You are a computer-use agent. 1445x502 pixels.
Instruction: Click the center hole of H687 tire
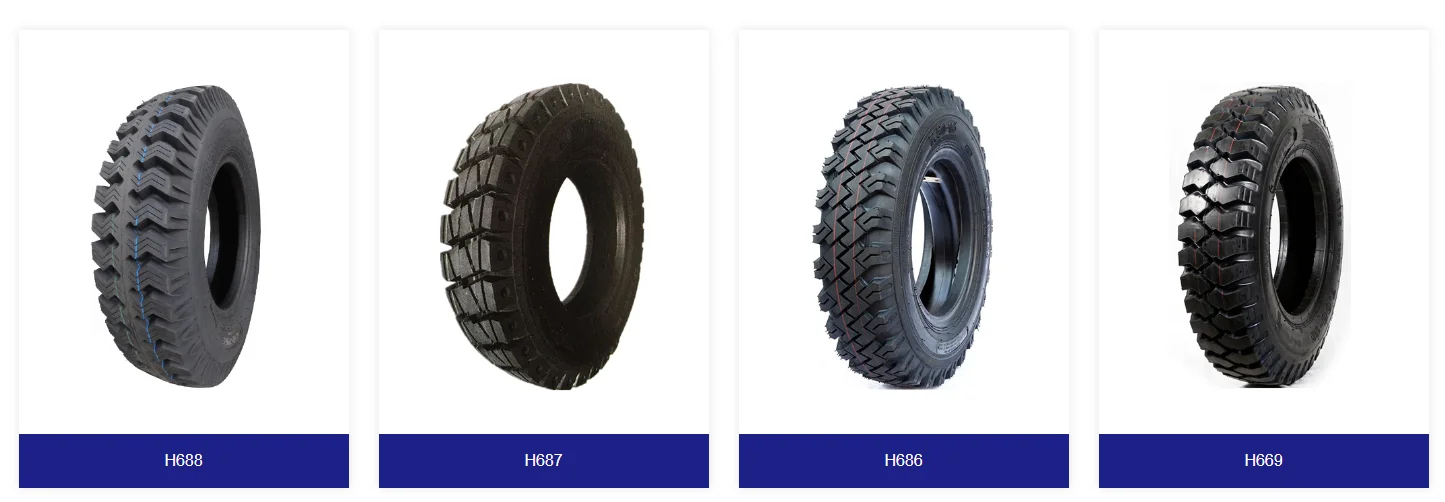[570, 240]
